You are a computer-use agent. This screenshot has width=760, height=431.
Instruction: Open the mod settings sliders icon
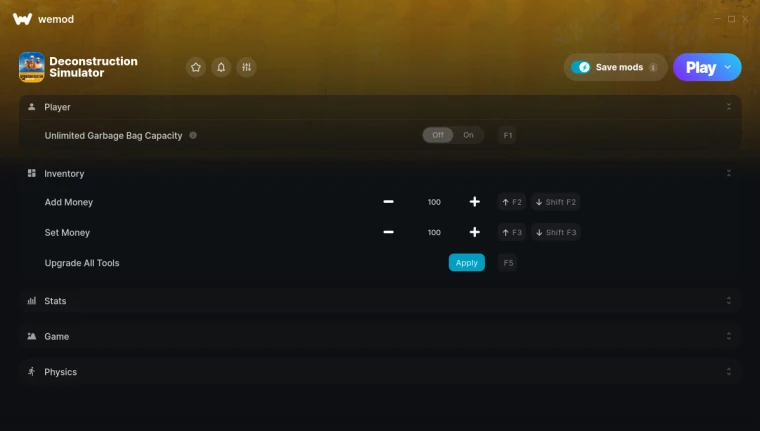pos(246,67)
